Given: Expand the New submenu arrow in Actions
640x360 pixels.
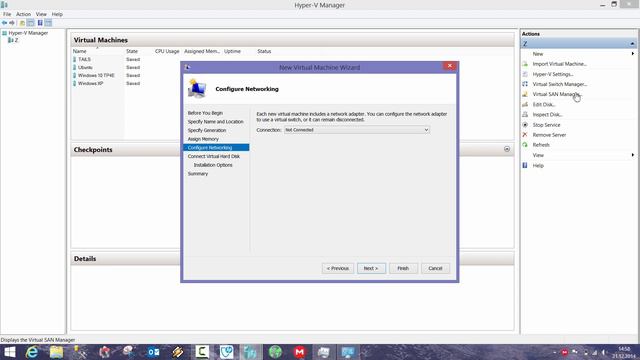Looking at the screenshot, I should tap(633, 54).
